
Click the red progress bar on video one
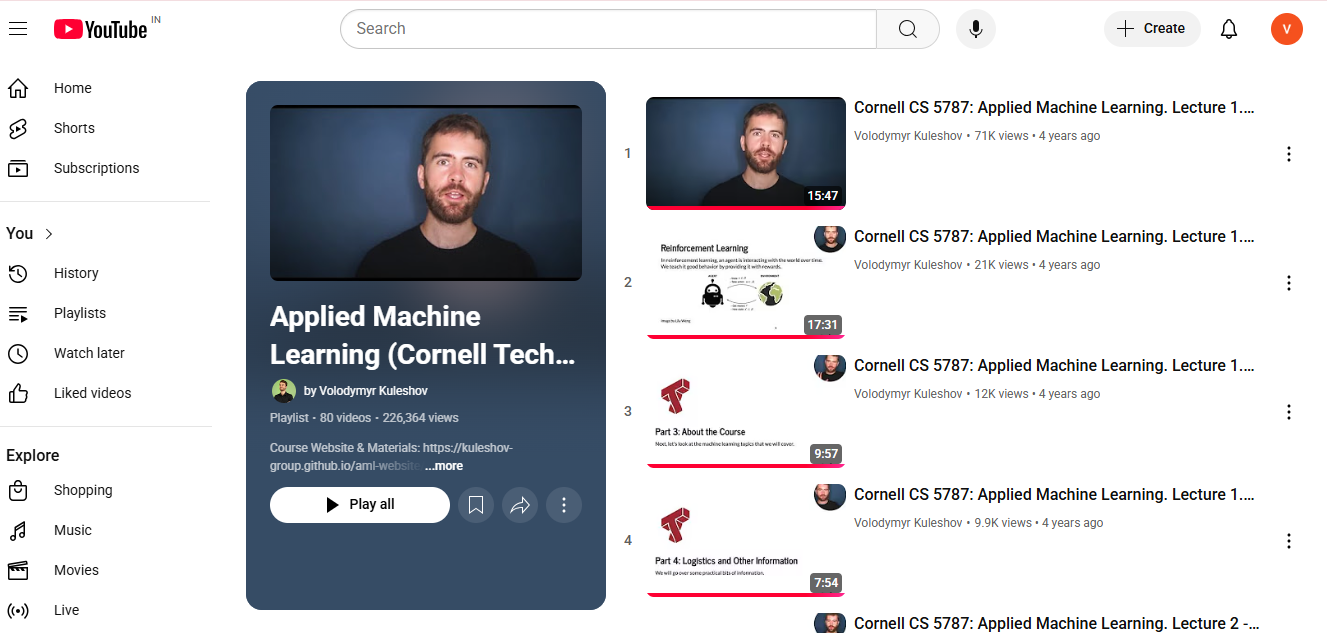point(745,206)
